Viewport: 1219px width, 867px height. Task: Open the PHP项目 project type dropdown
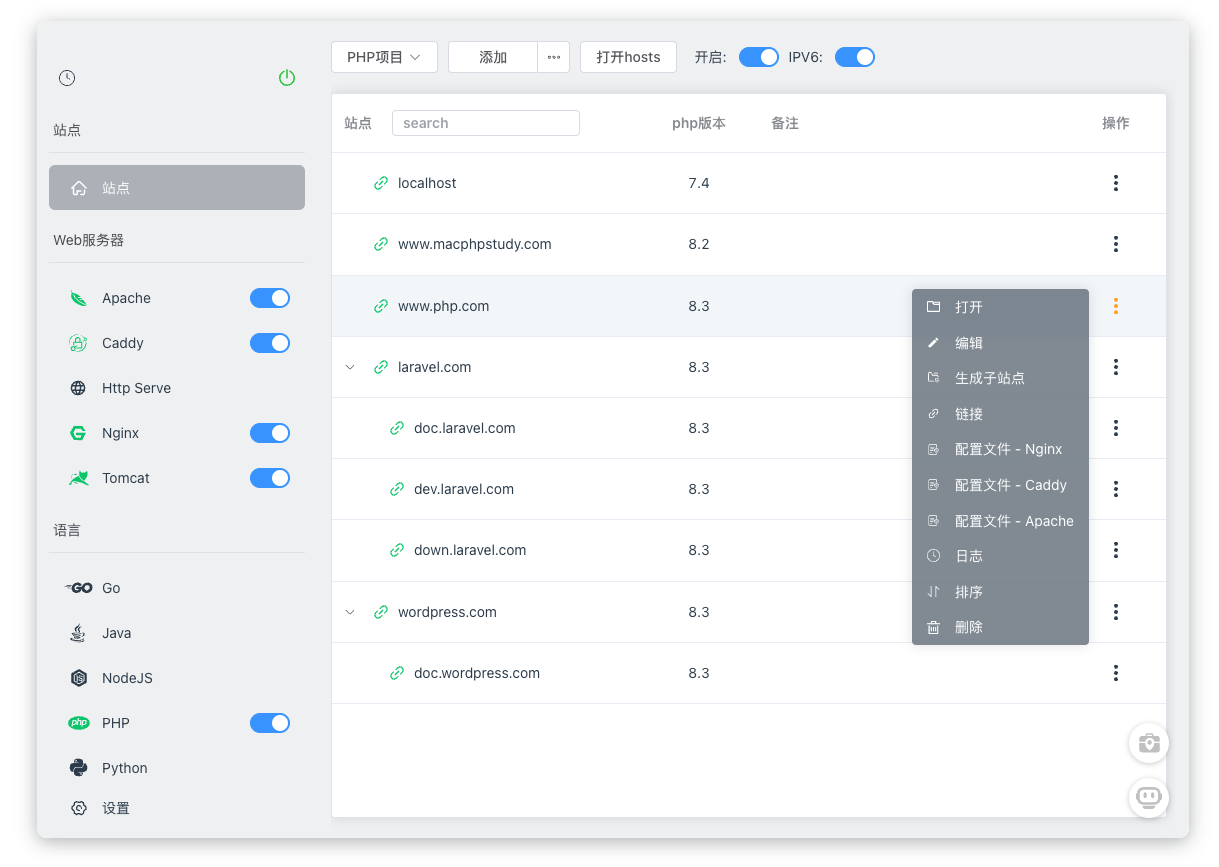(384, 57)
